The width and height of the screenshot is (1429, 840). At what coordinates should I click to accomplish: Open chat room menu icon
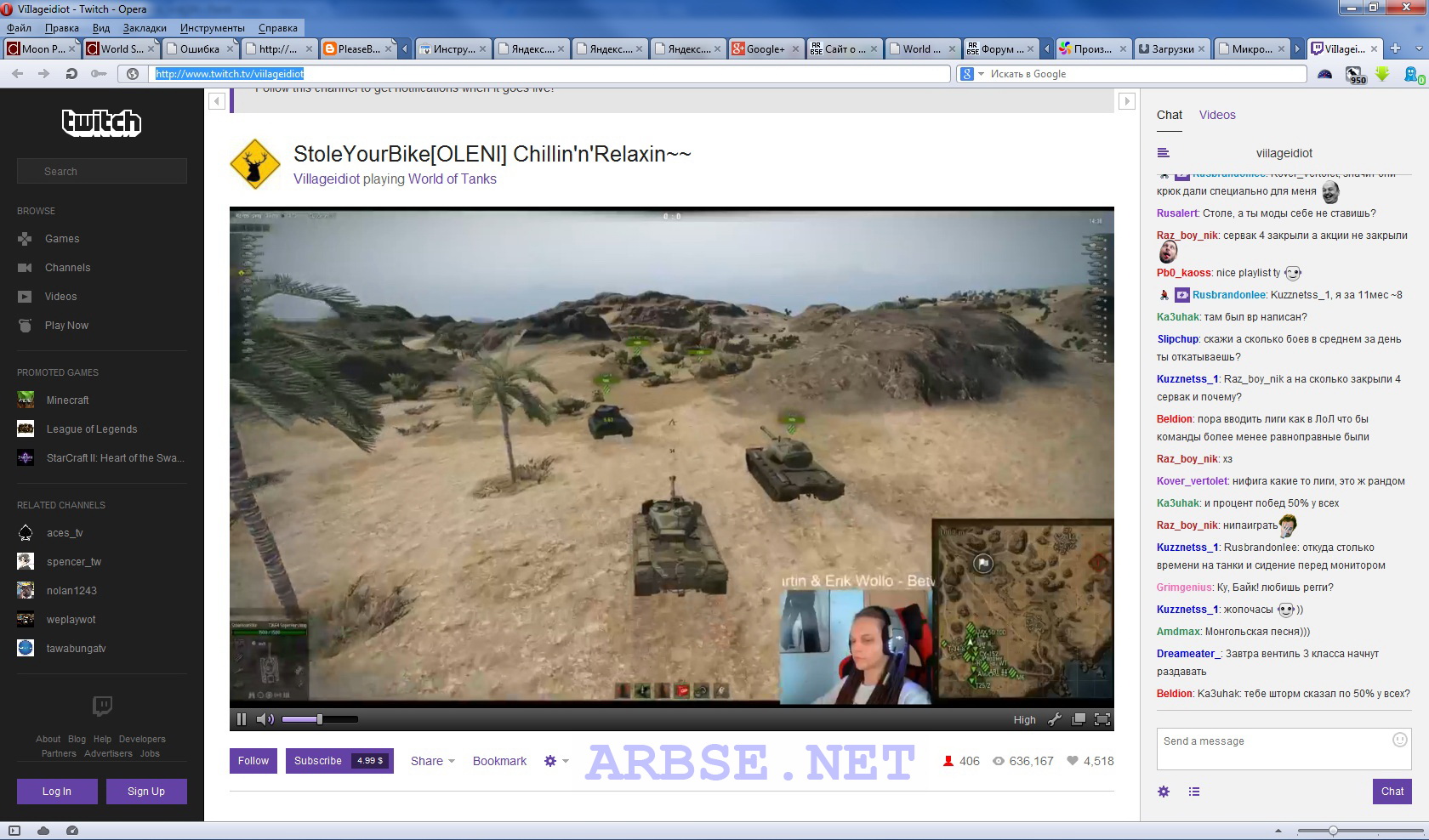click(x=1164, y=153)
